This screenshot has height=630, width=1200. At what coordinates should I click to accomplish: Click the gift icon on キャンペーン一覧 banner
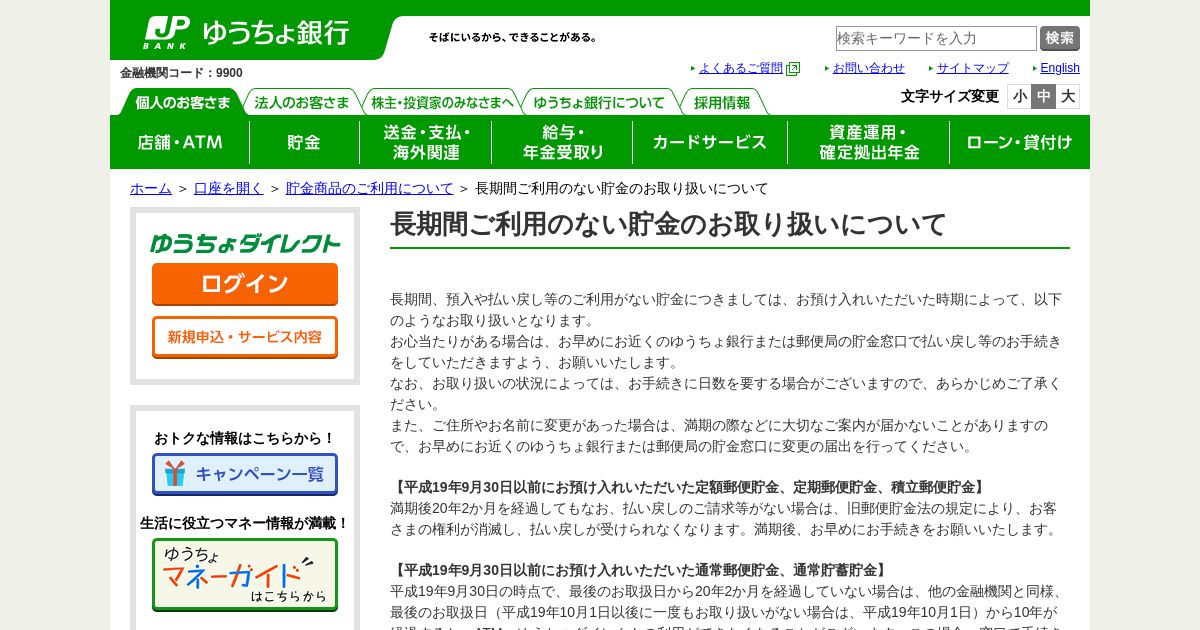(x=176, y=473)
